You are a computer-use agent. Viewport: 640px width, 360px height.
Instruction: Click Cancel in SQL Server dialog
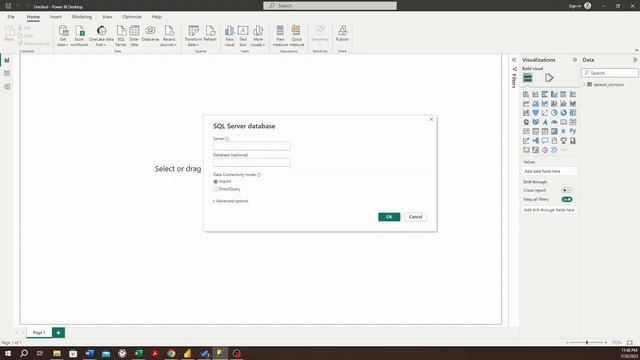click(416, 217)
